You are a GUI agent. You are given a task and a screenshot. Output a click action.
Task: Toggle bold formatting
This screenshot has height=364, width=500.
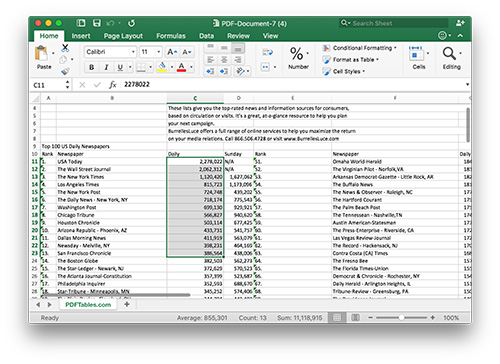coord(92,67)
